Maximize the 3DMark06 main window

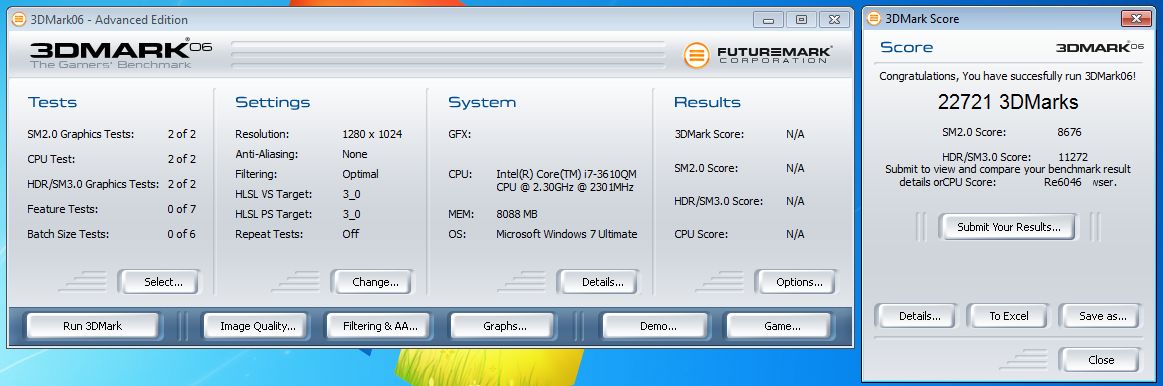[802, 20]
